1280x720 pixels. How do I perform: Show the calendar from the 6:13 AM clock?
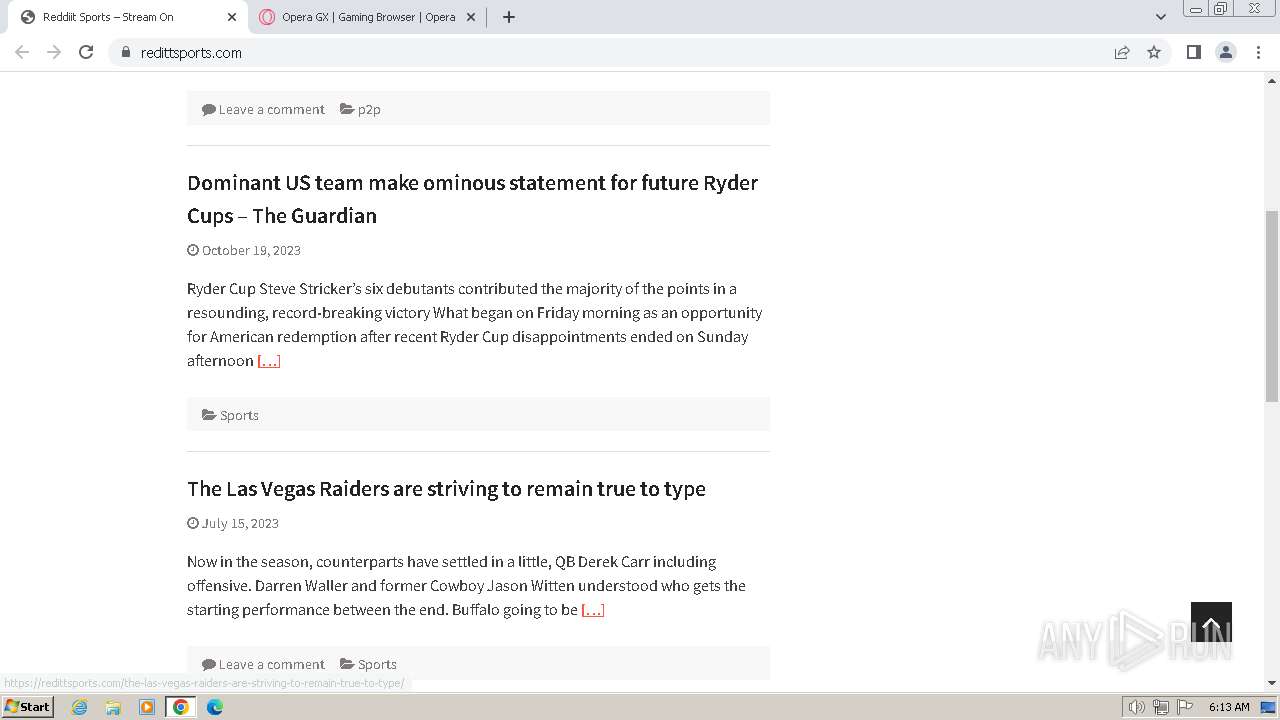(1229, 707)
